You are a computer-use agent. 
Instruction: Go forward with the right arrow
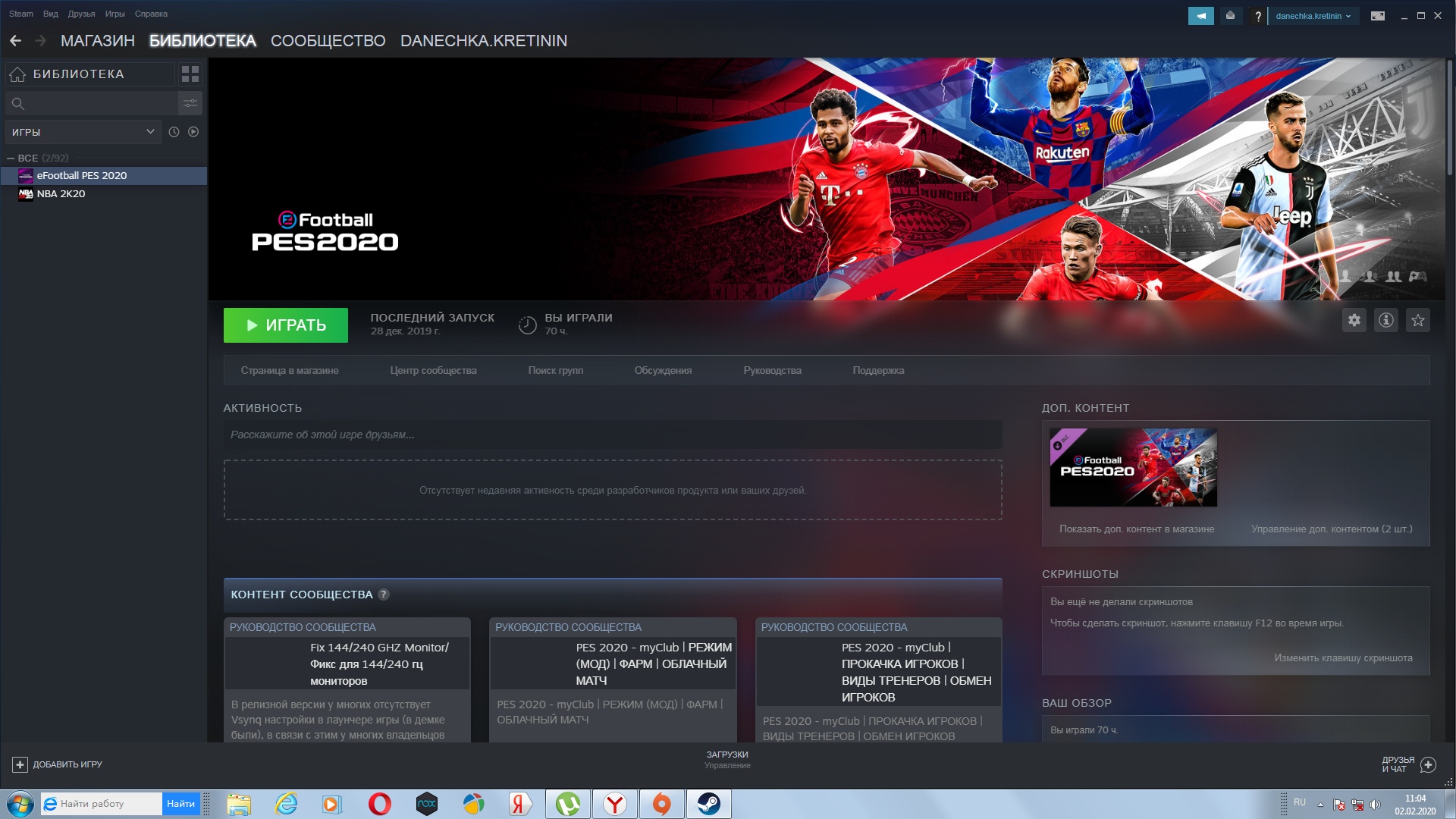41,41
